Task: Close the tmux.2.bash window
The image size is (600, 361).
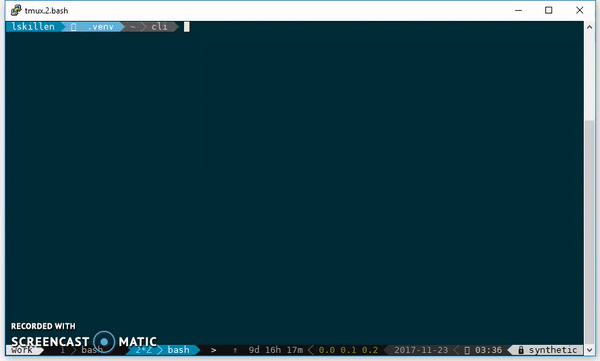Action: 579,10
